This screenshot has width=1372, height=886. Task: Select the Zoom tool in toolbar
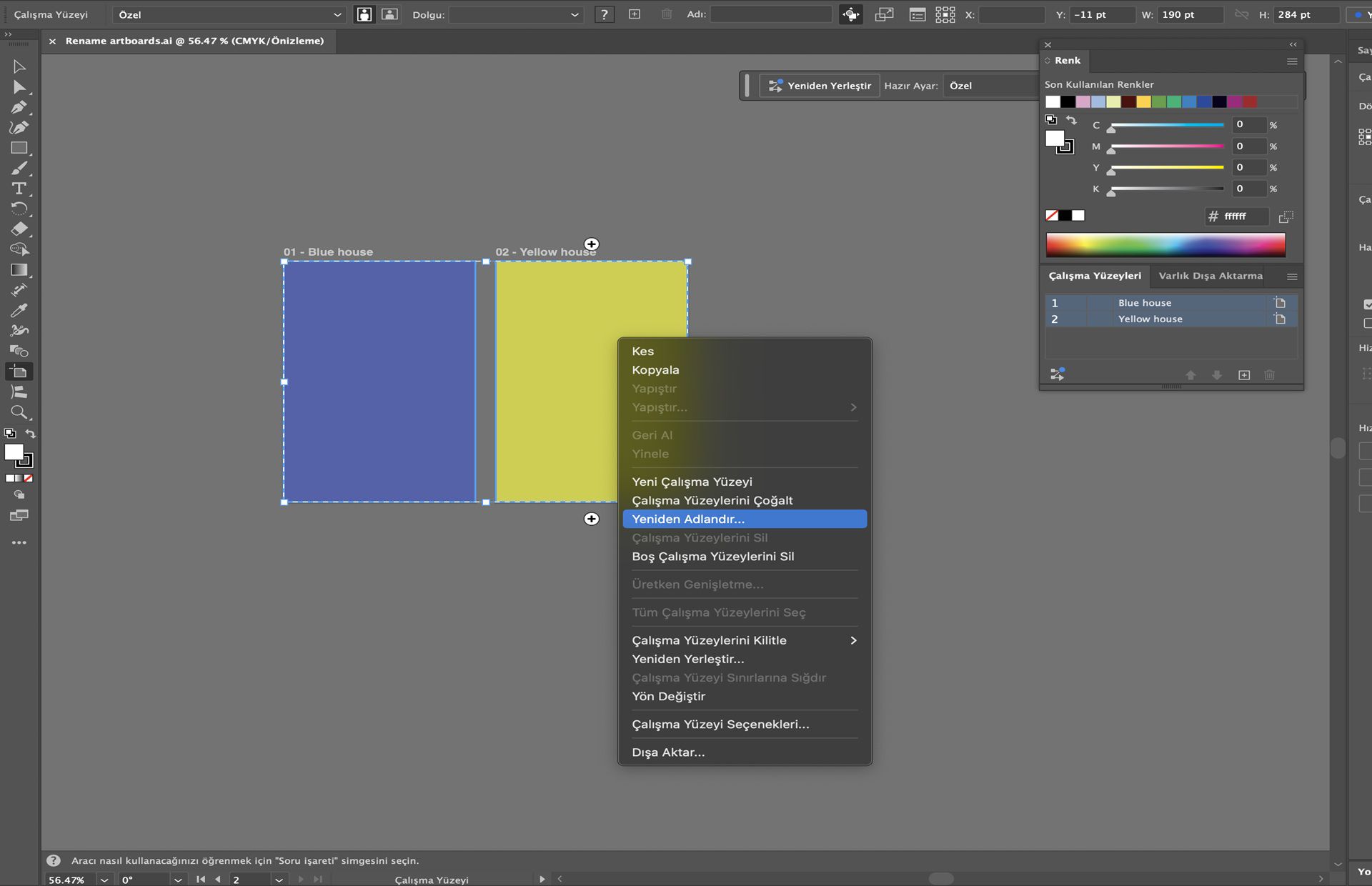coord(19,412)
